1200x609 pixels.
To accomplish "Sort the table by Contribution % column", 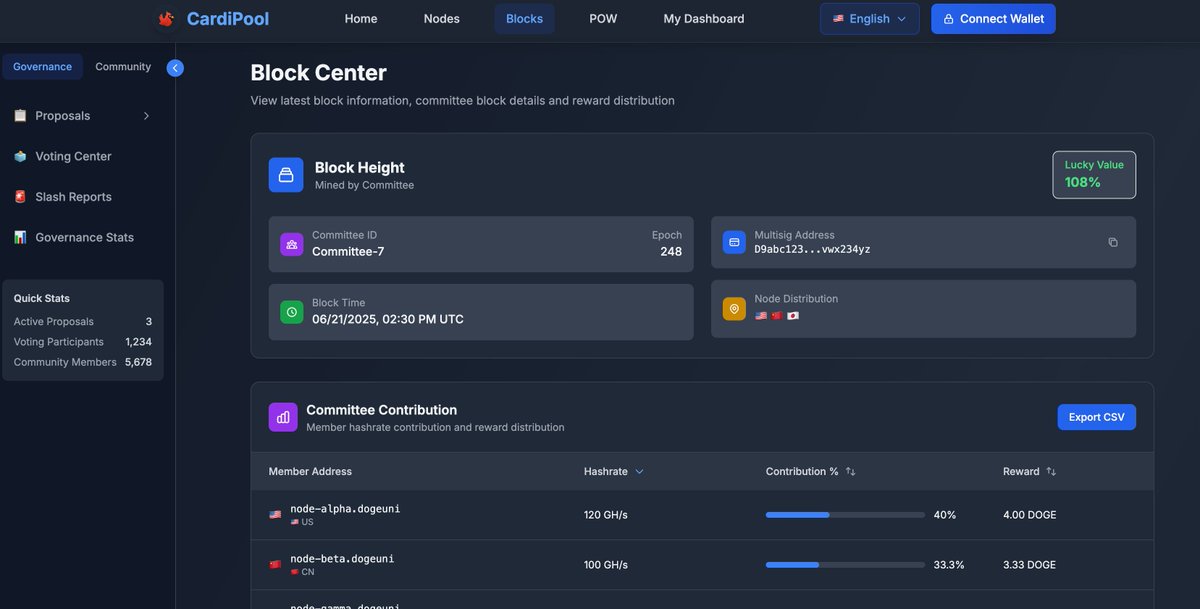I will [811, 471].
